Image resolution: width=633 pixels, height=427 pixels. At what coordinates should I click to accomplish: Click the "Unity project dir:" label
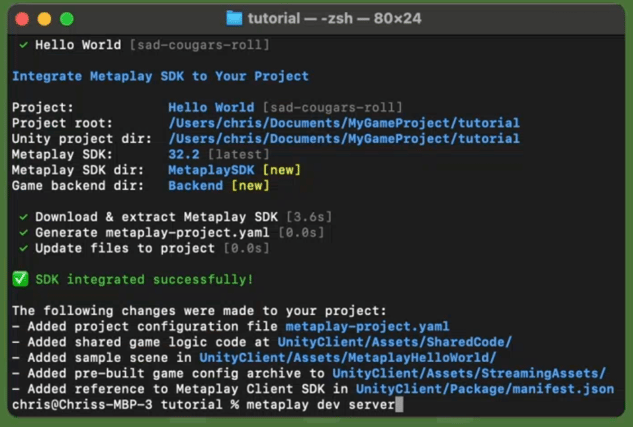[x=82, y=139]
